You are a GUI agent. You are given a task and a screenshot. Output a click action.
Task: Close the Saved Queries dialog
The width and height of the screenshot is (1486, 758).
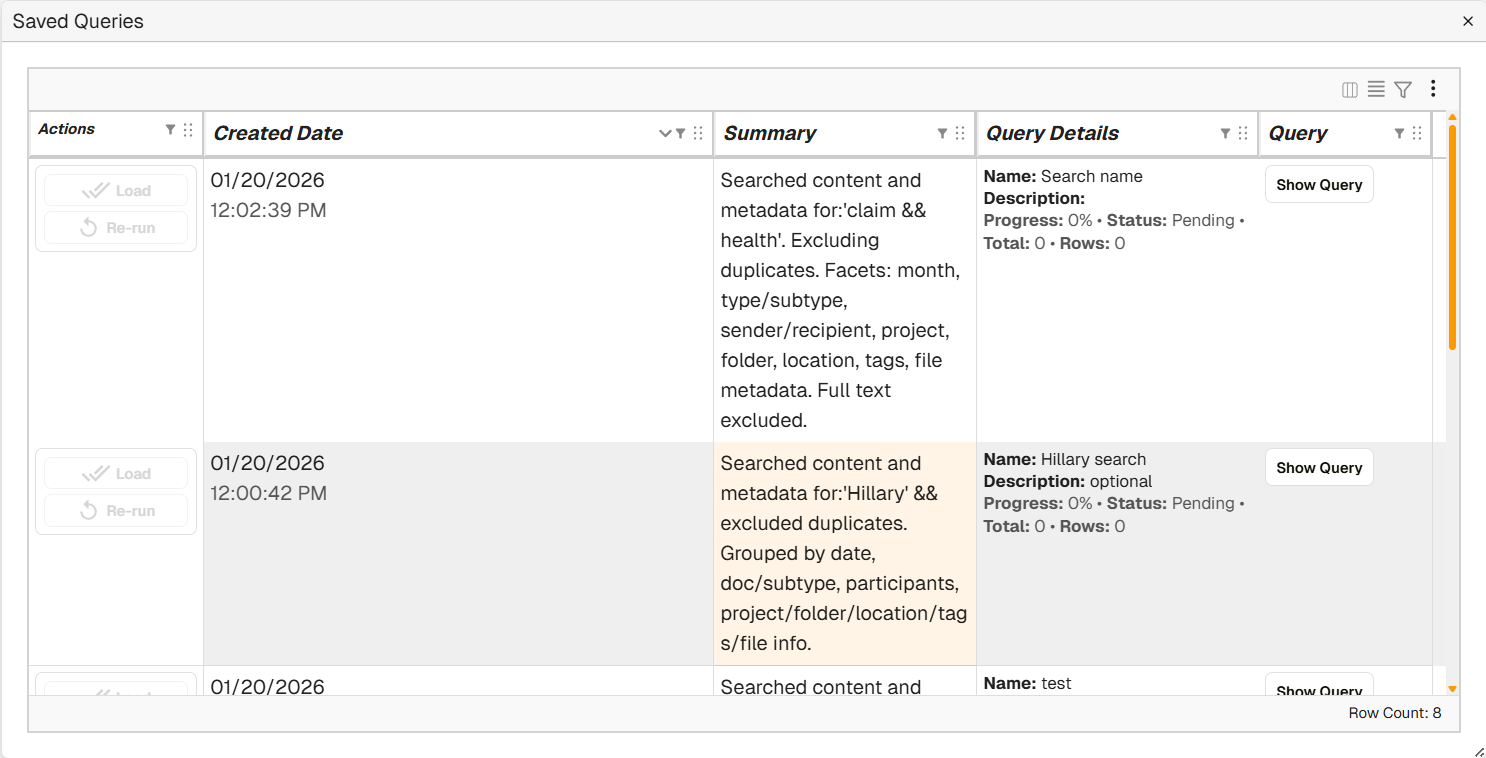point(1468,21)
